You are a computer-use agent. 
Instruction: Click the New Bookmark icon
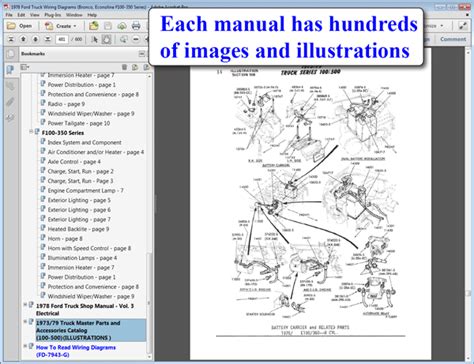135,67
